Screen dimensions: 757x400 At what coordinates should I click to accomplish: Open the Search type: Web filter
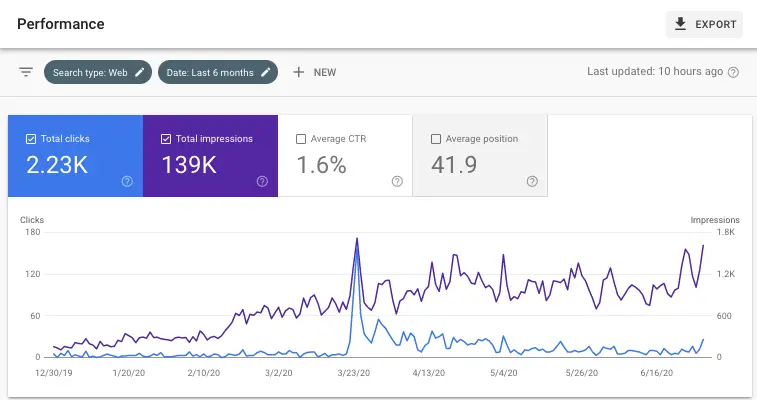(x=91, y=72)
